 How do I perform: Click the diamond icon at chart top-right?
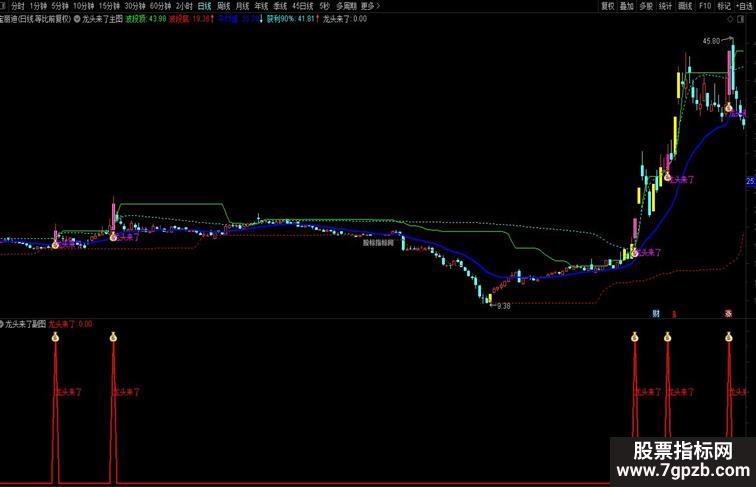tap(730, 19)
